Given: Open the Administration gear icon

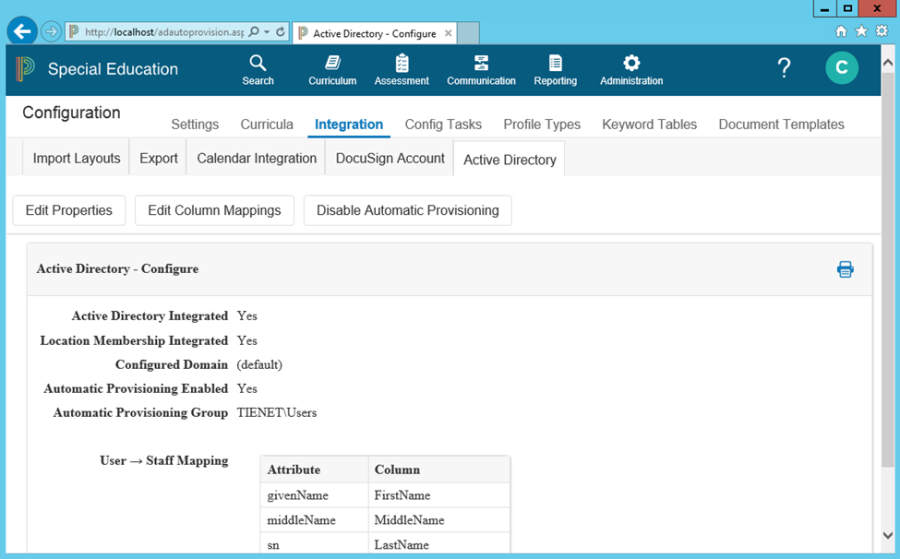Looking at the screenshot, I should tap(631, 64).
